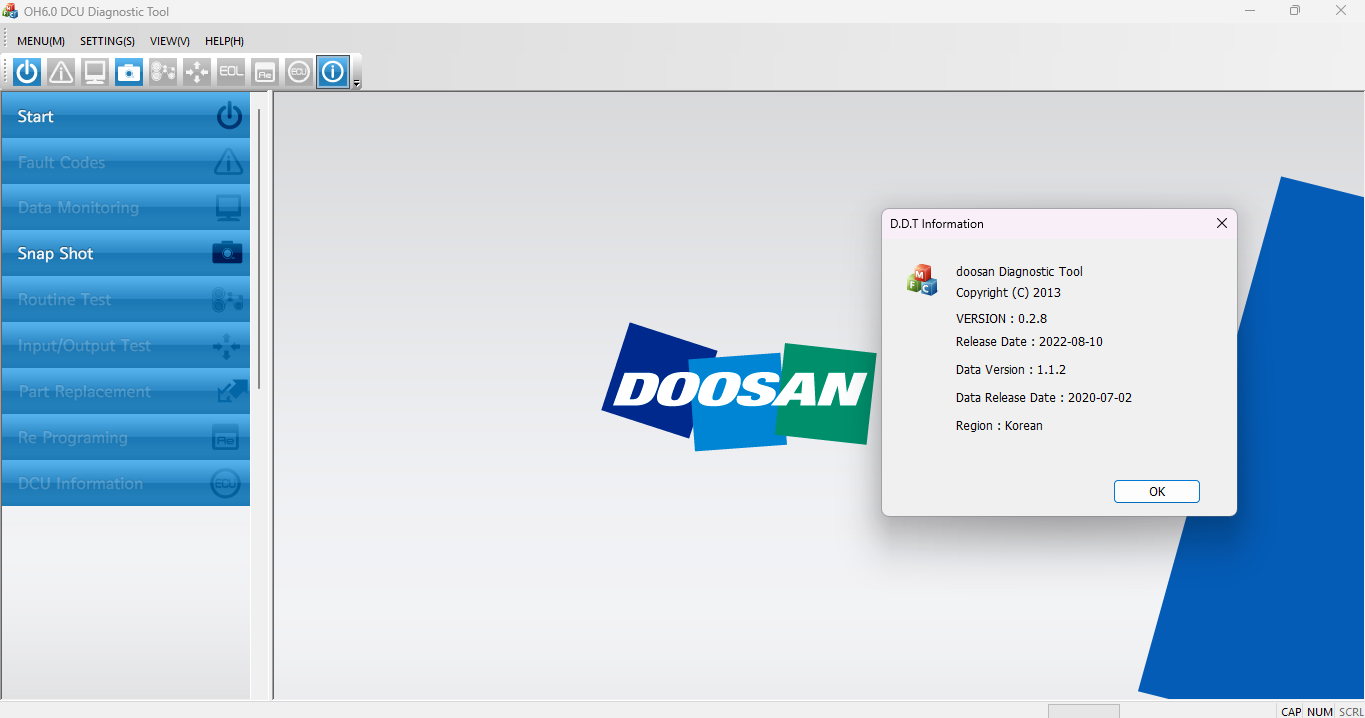Open the HELP(H) menu
The height and width of the screenshot is (718, 1365).
coord(224,41)
